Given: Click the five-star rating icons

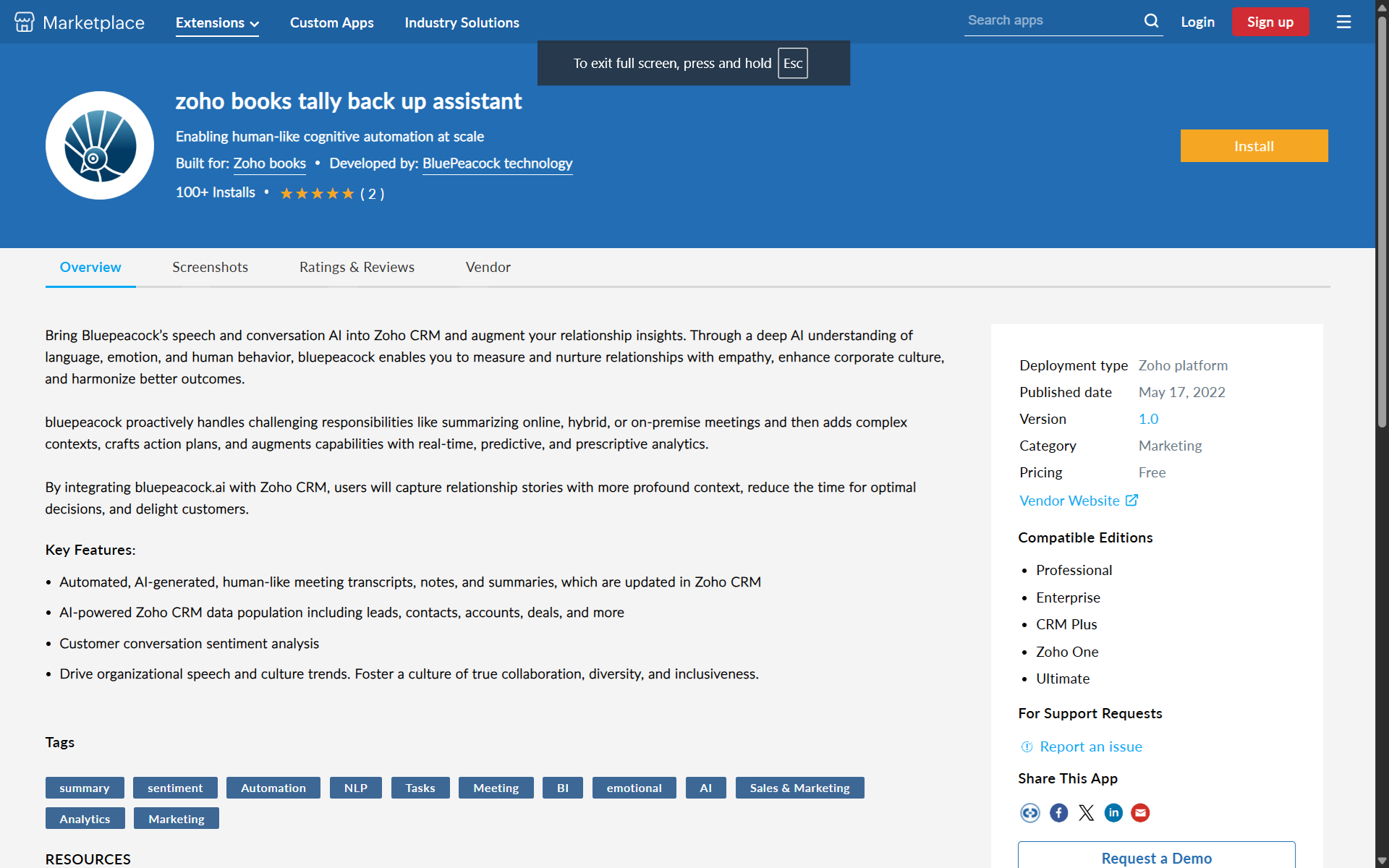Looking at the screenshot, I should click(x=317, y=193).
